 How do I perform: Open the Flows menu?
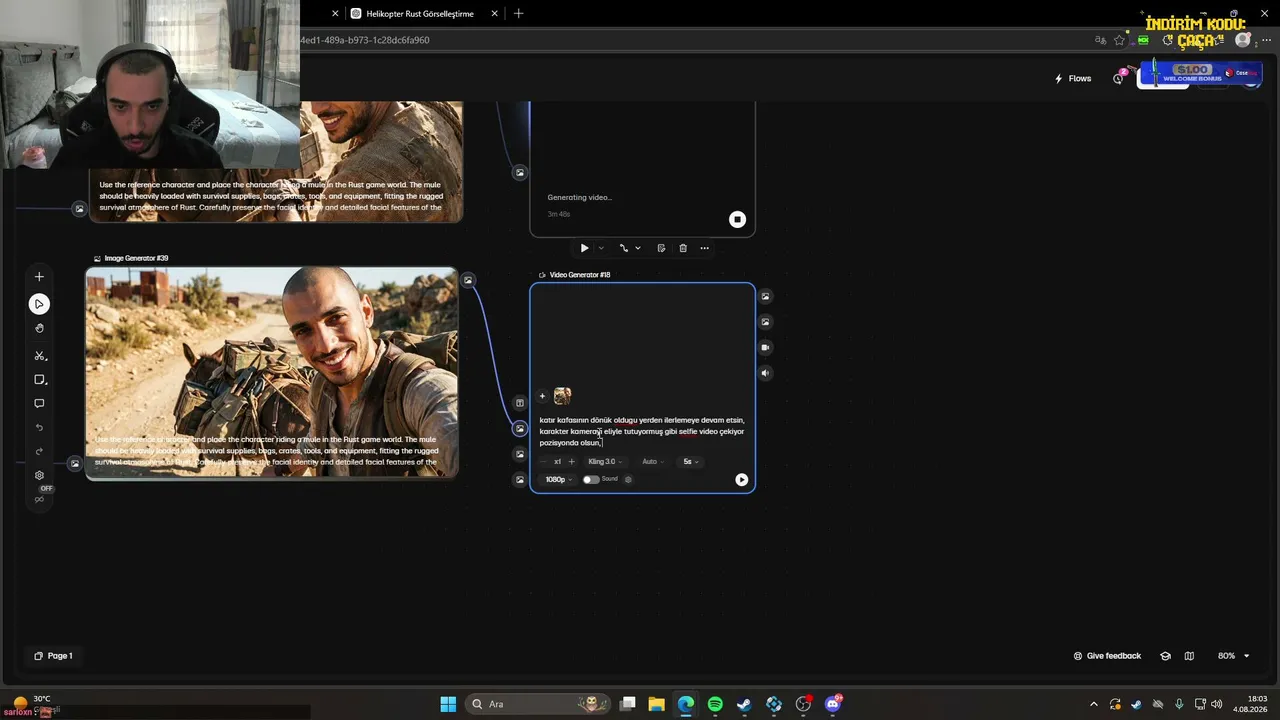click(1073, 79)
